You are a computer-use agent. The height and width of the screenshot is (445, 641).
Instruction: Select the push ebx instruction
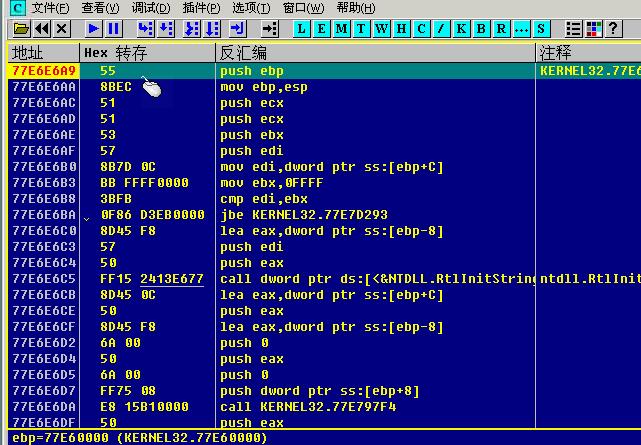(x=252, y=135)
